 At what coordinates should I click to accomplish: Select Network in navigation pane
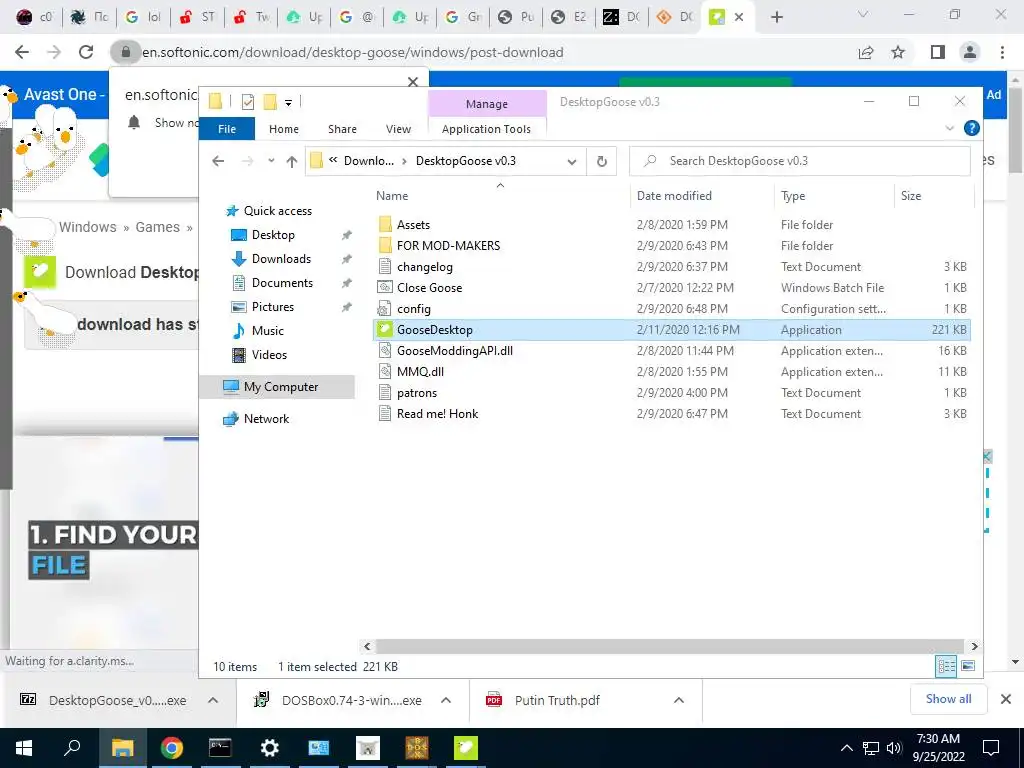[266, 419]
